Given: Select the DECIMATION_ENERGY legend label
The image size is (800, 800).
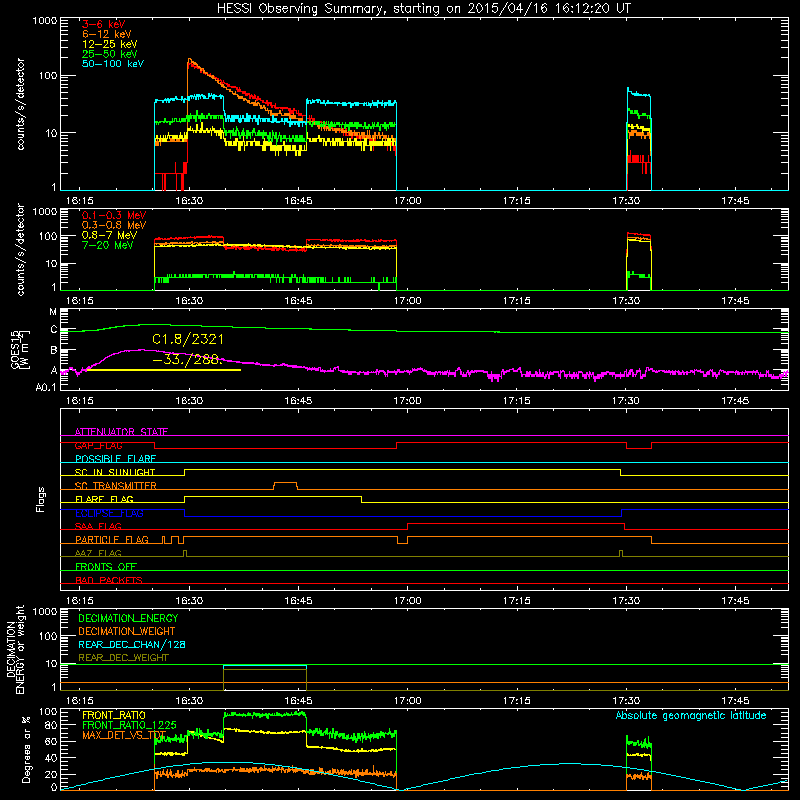Looking at the screenshot, I should coord(128,618).
